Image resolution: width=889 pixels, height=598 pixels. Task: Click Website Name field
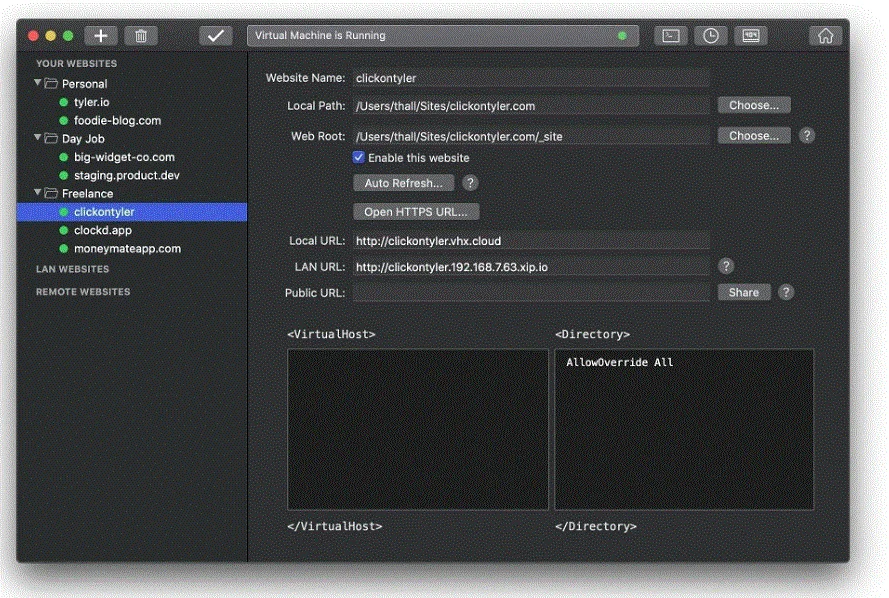coord(531,78)
